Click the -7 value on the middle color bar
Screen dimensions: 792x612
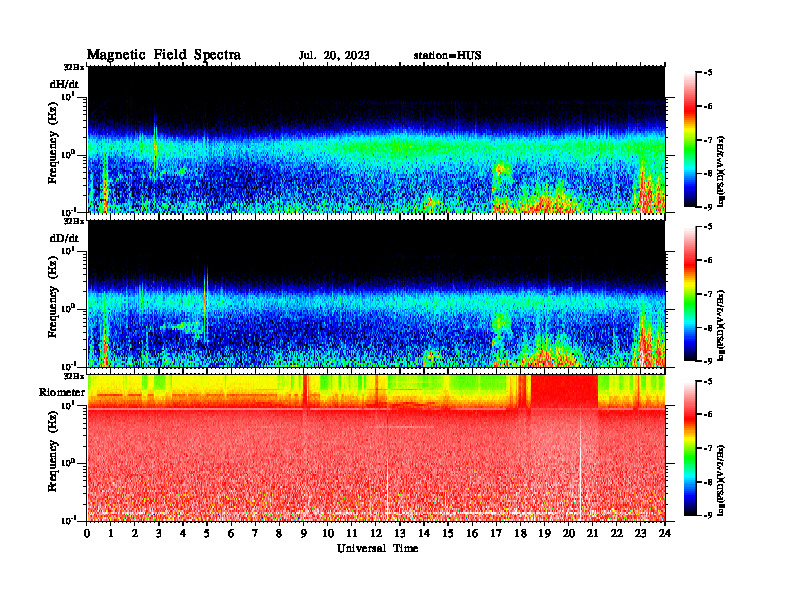click(x=708, y=294)
